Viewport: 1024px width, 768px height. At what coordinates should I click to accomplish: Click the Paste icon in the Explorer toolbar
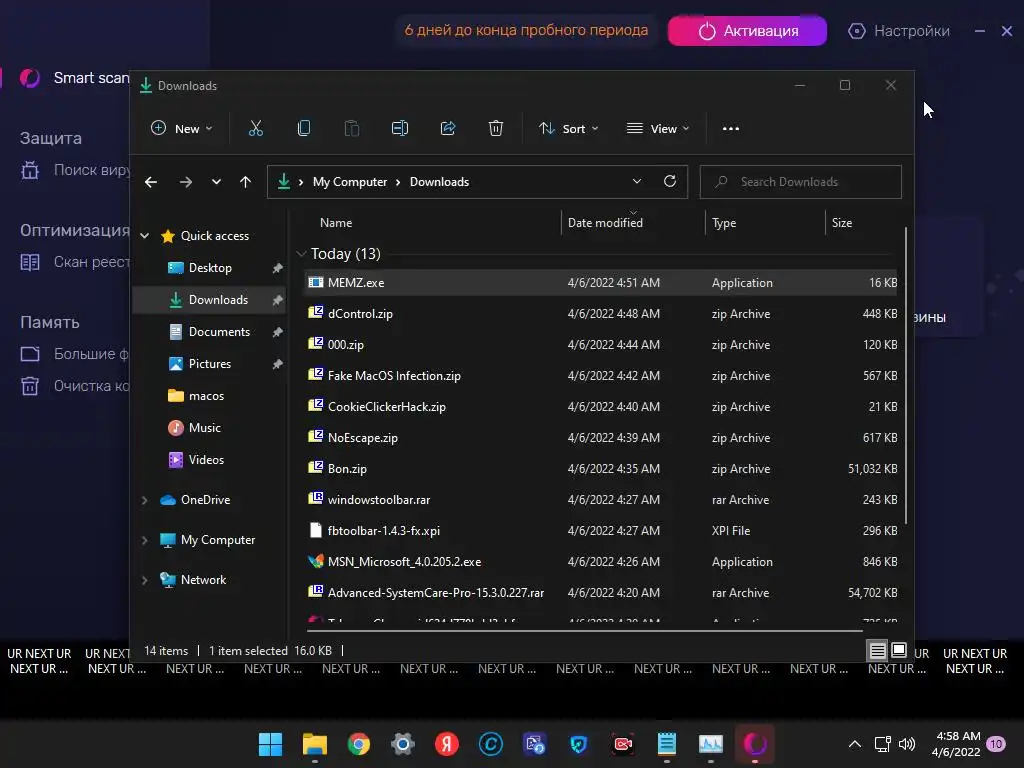[x=352, y=129]
